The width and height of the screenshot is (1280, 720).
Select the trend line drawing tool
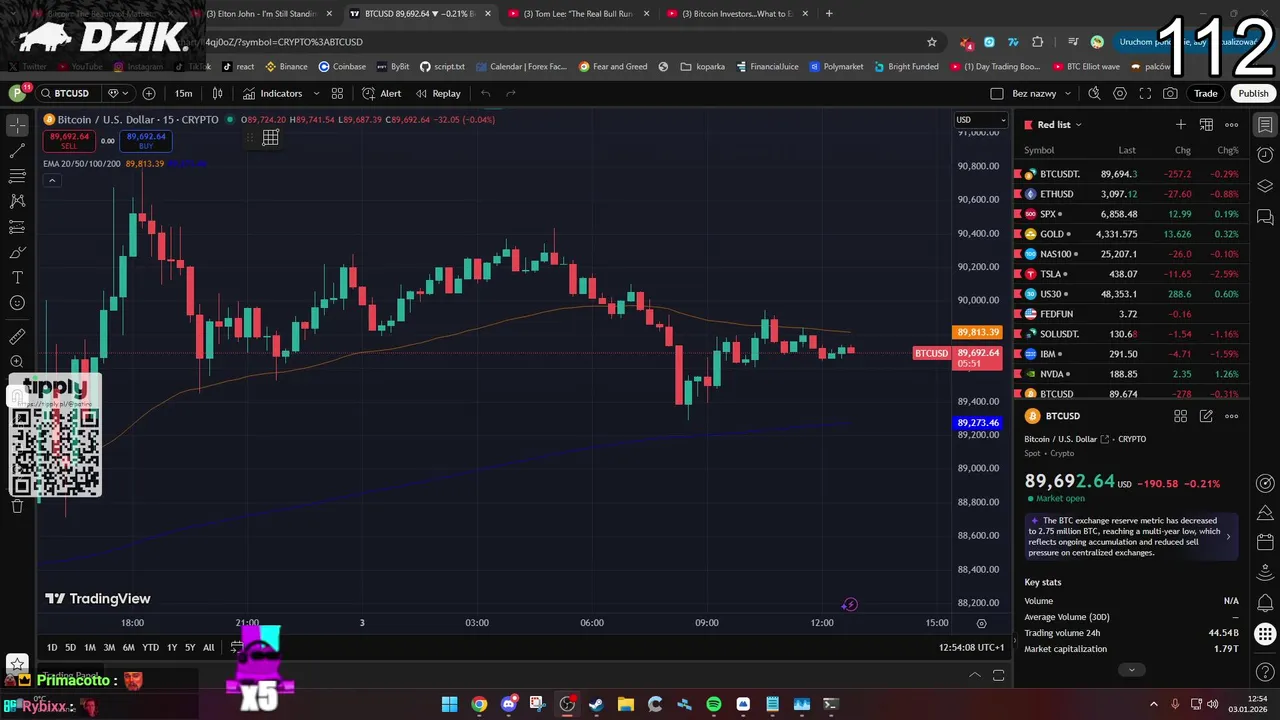18,151
